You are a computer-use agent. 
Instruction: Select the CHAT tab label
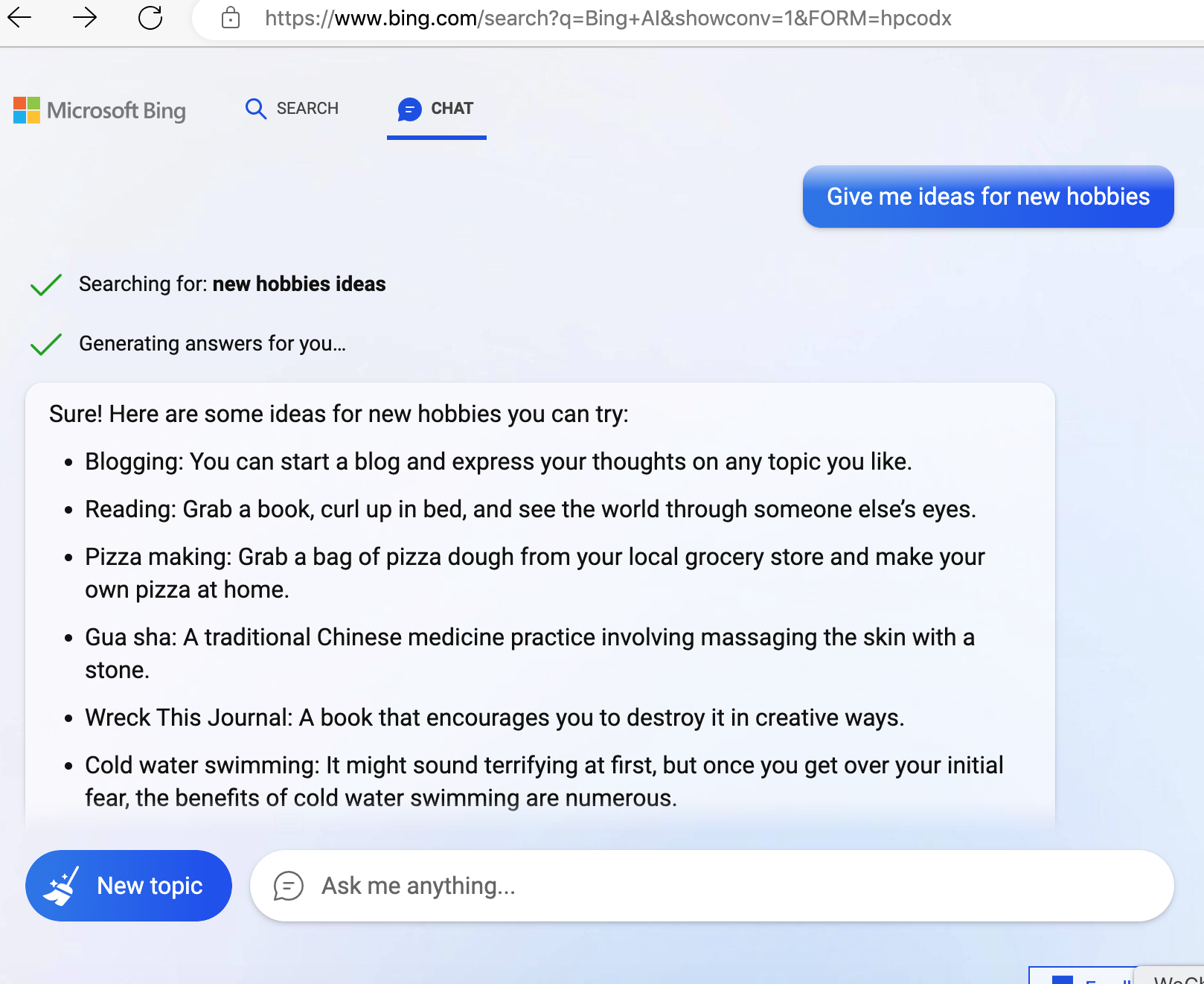coord(452,109)
